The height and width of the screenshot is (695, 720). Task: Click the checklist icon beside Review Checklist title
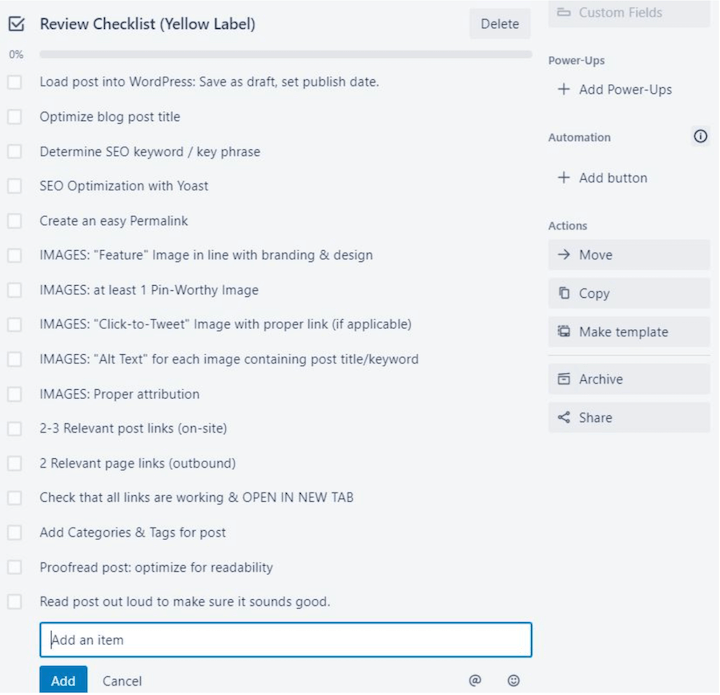point(17,24)
